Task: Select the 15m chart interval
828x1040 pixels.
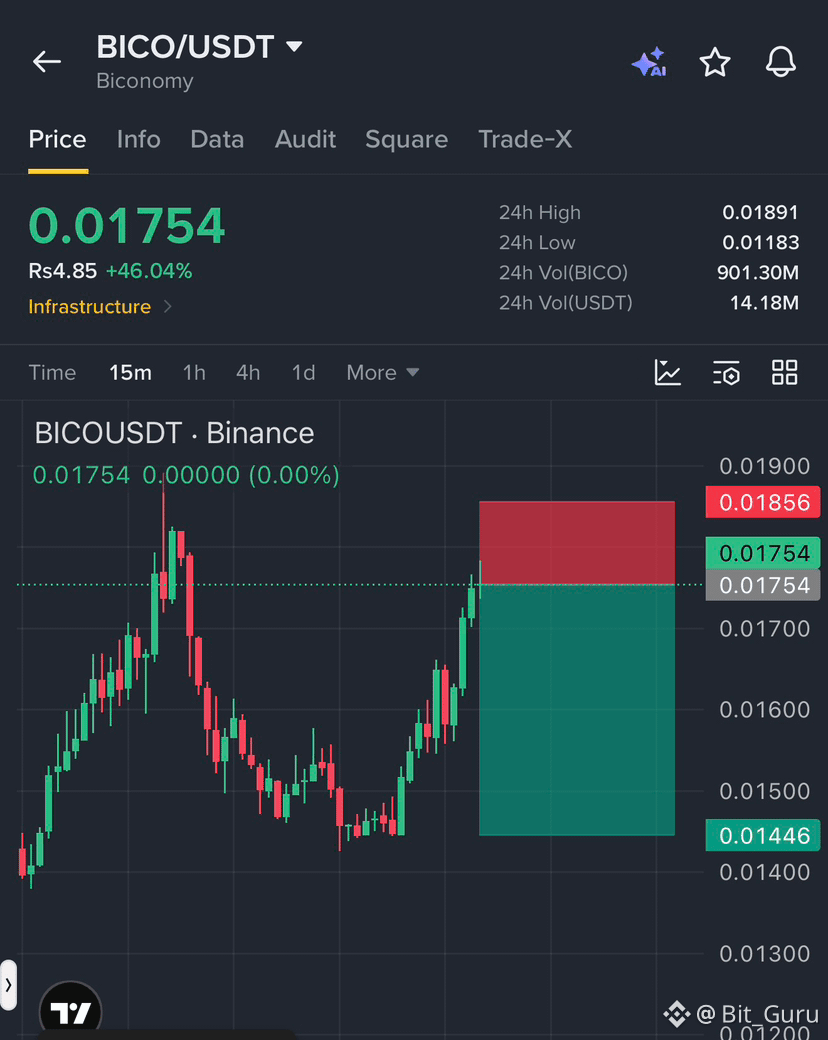Action: (x=130, y=373)
